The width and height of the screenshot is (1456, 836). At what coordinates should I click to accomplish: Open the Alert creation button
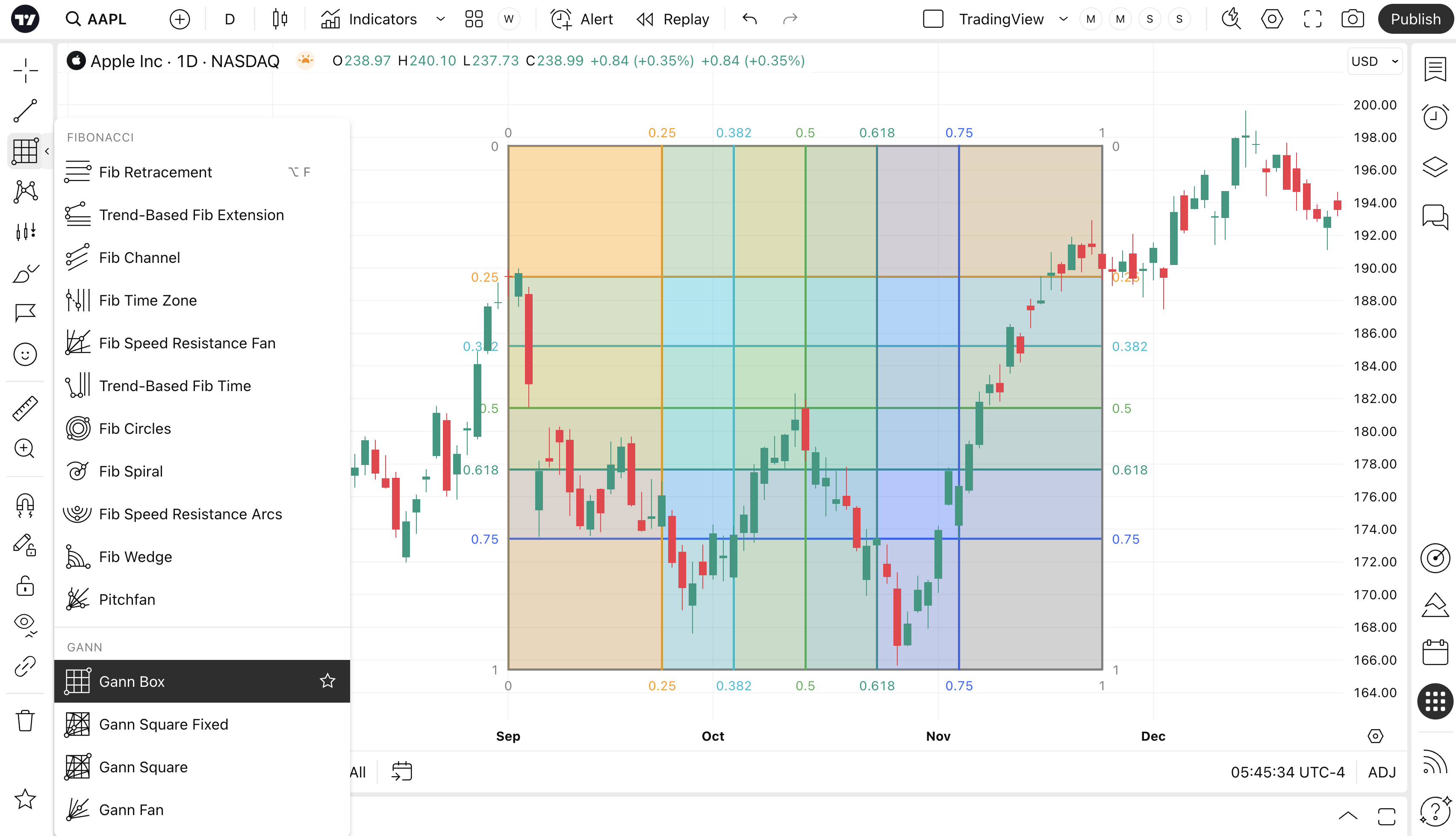[582, 19]
